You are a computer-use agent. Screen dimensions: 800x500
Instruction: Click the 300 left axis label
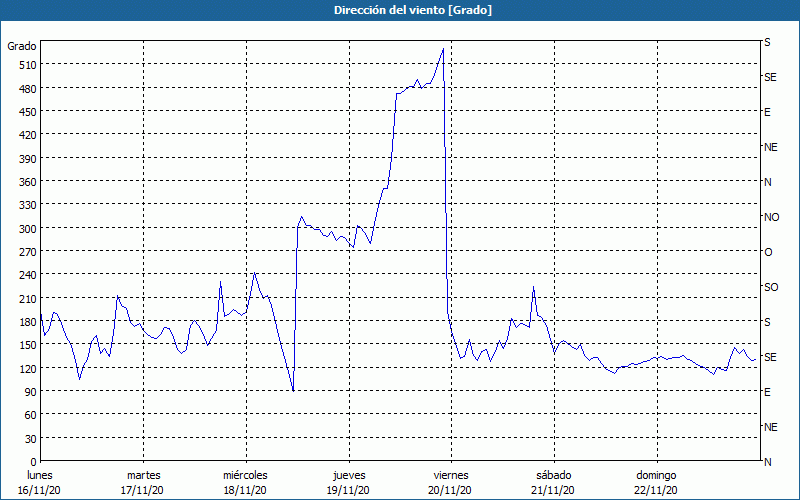coord(28,229)
